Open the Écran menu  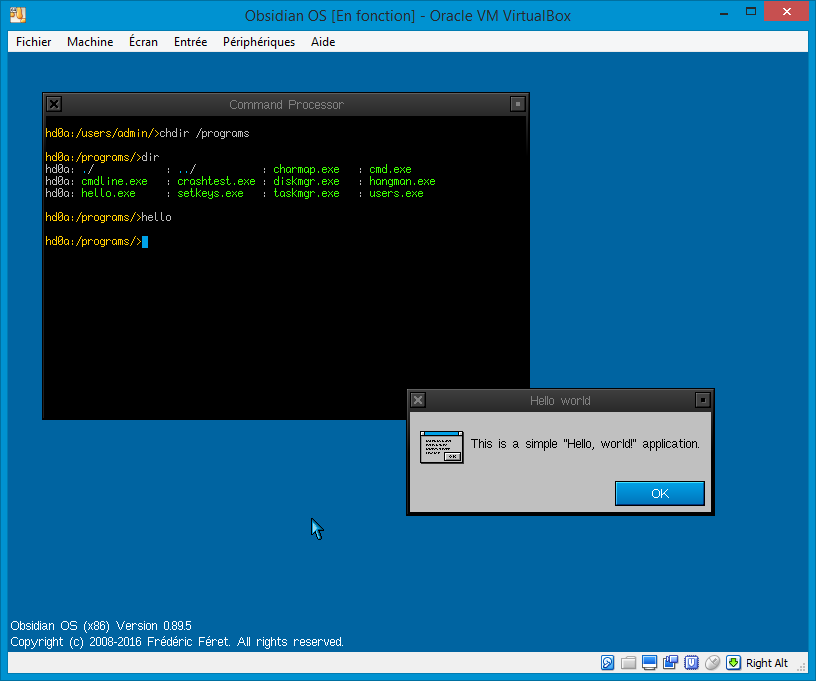tap(143, 42)
